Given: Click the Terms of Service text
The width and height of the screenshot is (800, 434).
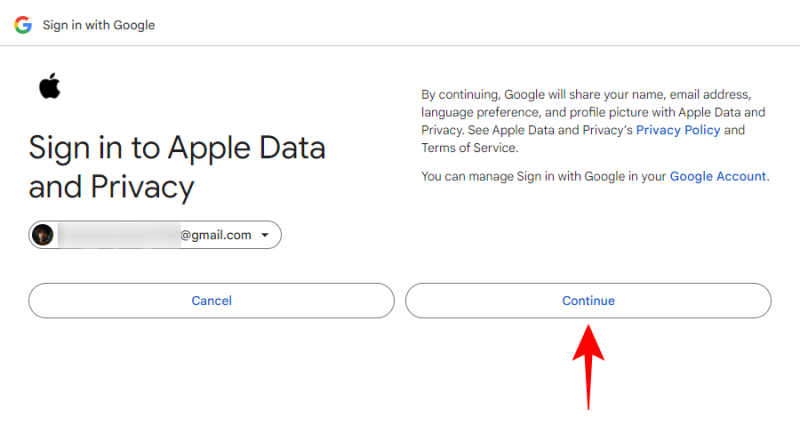Looking at the screenshot, I should coord(469,148).
